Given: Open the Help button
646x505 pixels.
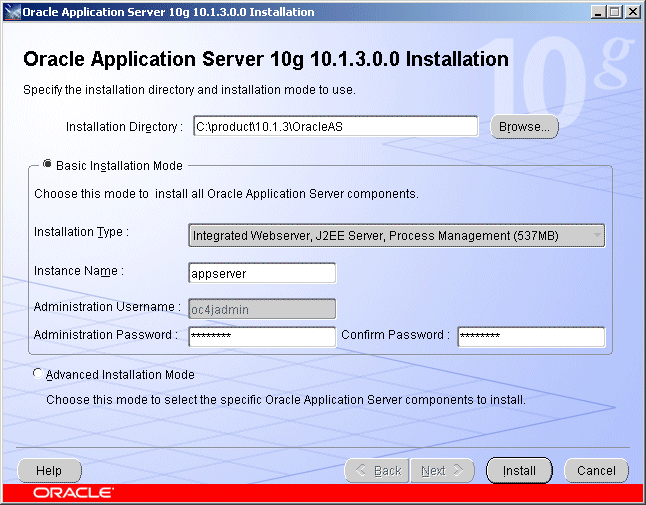Looking at the screenshot, I should 49,470.
